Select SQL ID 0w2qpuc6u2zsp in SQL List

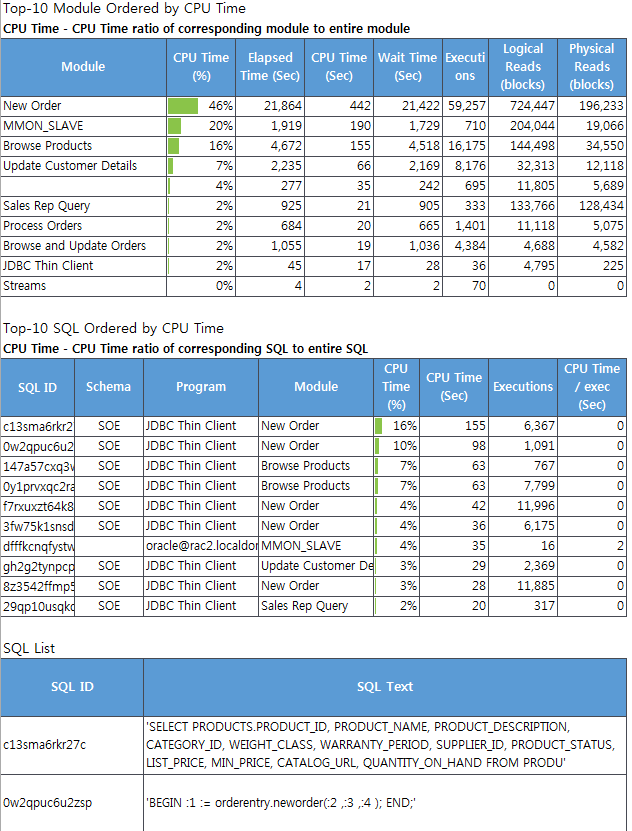pyautogui.click(x=48, y=803)
